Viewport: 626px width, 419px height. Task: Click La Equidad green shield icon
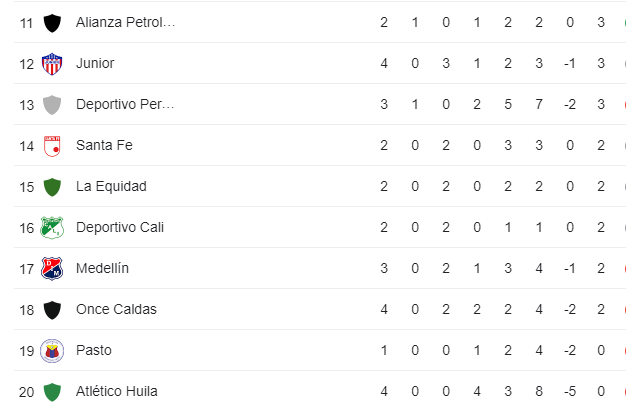pos(52,187)
